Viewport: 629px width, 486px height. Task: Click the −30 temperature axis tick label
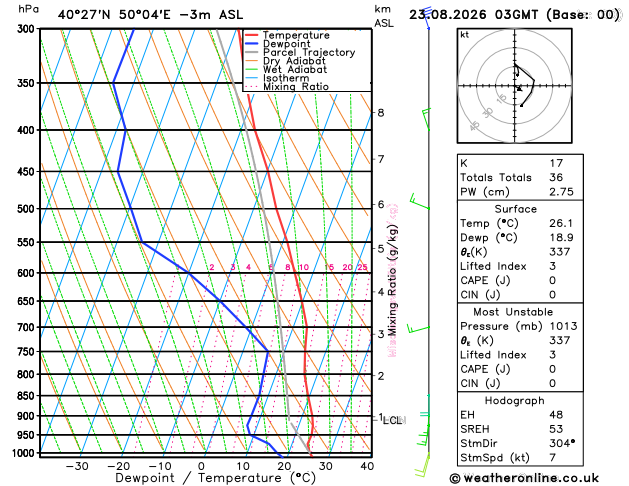(x=77, y=466)
